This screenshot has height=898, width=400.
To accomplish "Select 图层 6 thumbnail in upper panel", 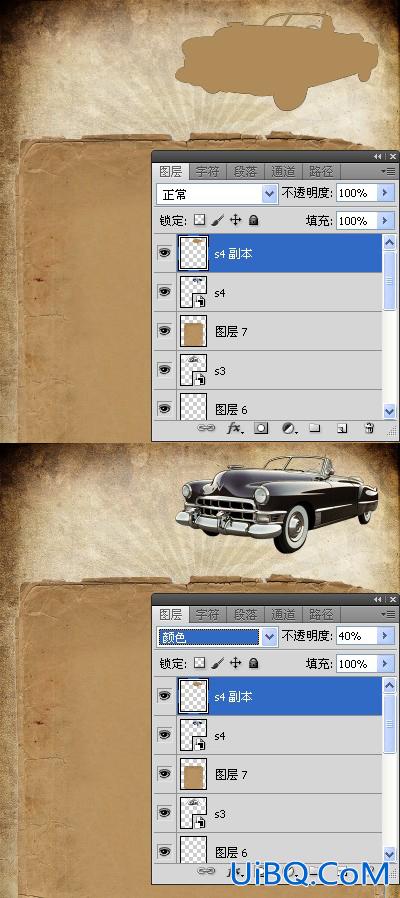I will click(194, 406).
